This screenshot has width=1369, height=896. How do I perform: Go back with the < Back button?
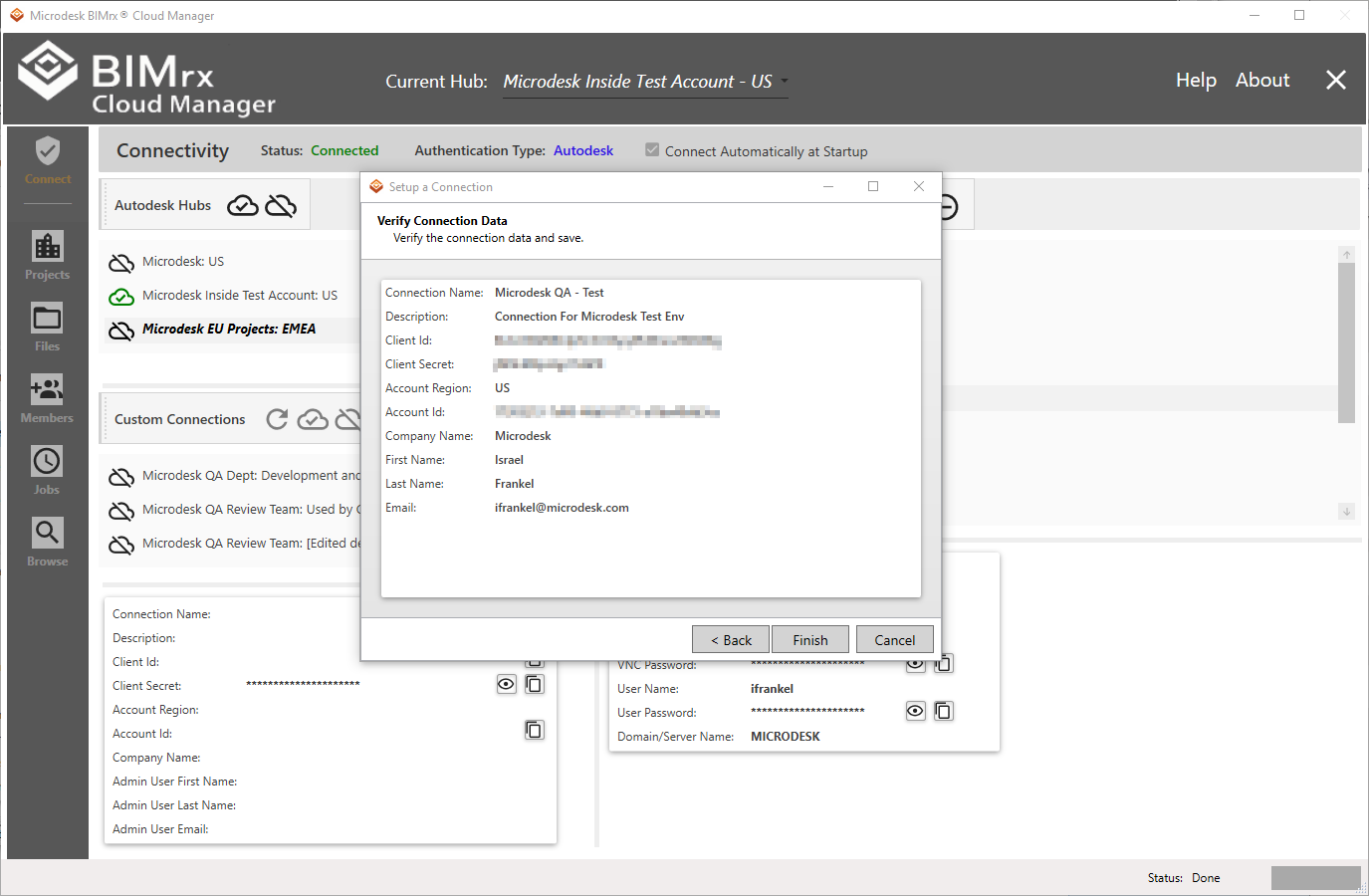pos(731,639)
